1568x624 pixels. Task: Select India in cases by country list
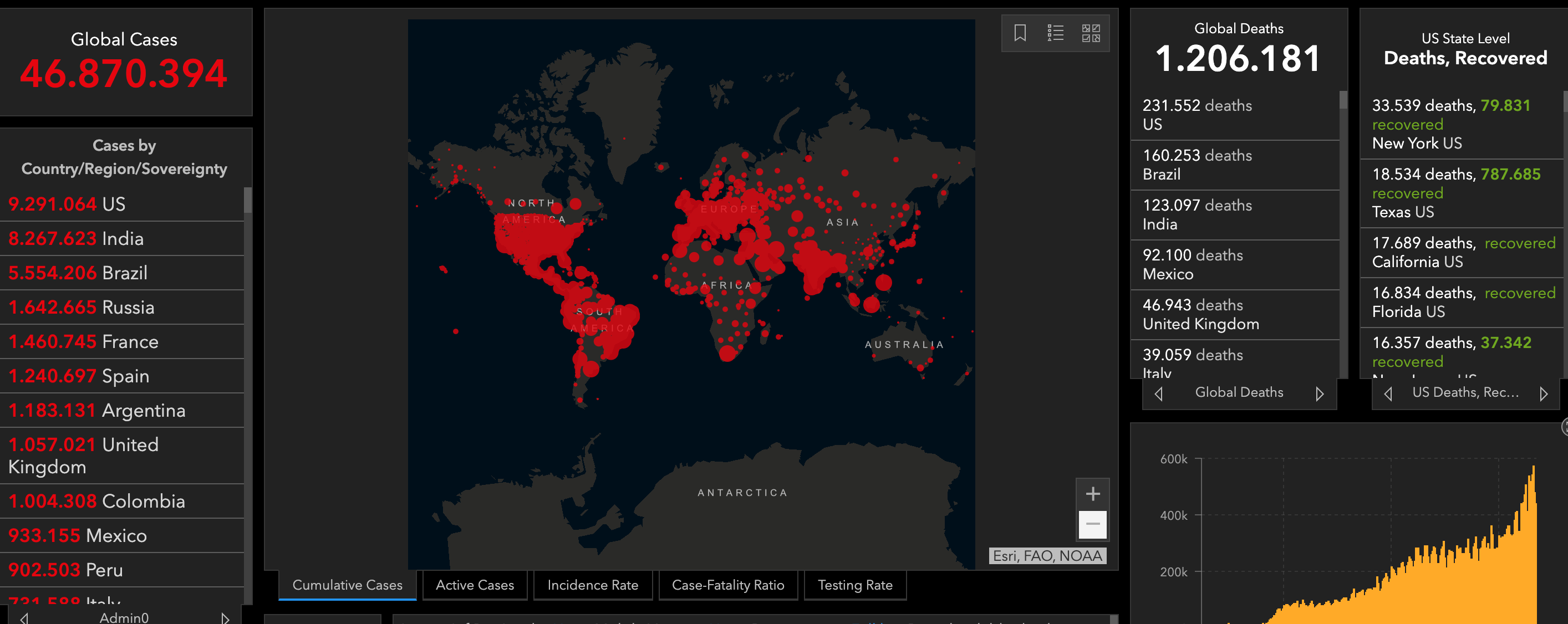click(x=122, y=238)
